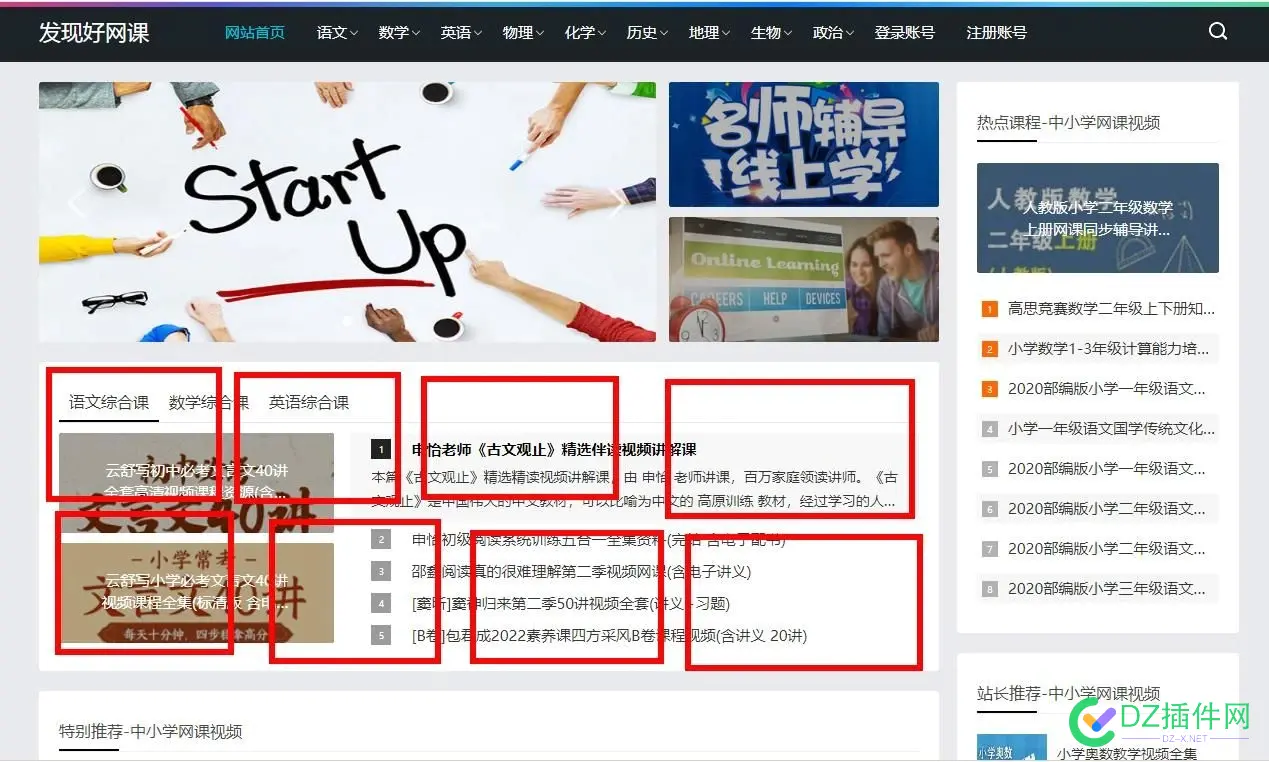The width and height of the screenshot is (1269, 762).
Task: Switch to the 英语综合课 tab
Action: tap(309, 402)
